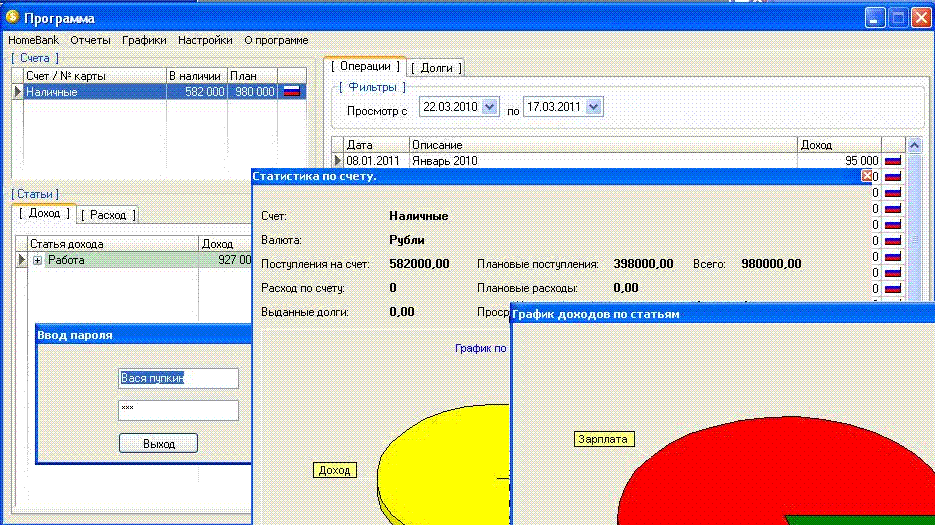Click the row selector arrow beside Наличные
The height and width of the screenshot is (525, 935).
[x=18, y=91]
